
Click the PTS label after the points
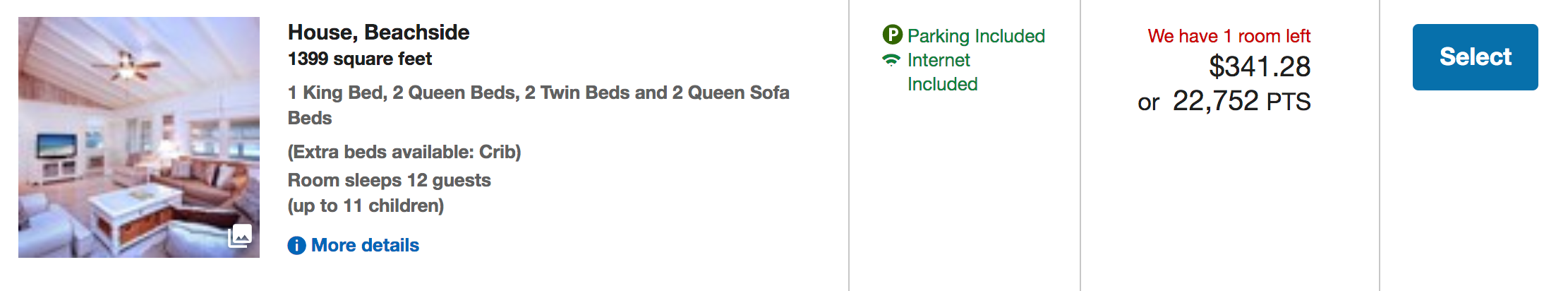click(1289, 102)
